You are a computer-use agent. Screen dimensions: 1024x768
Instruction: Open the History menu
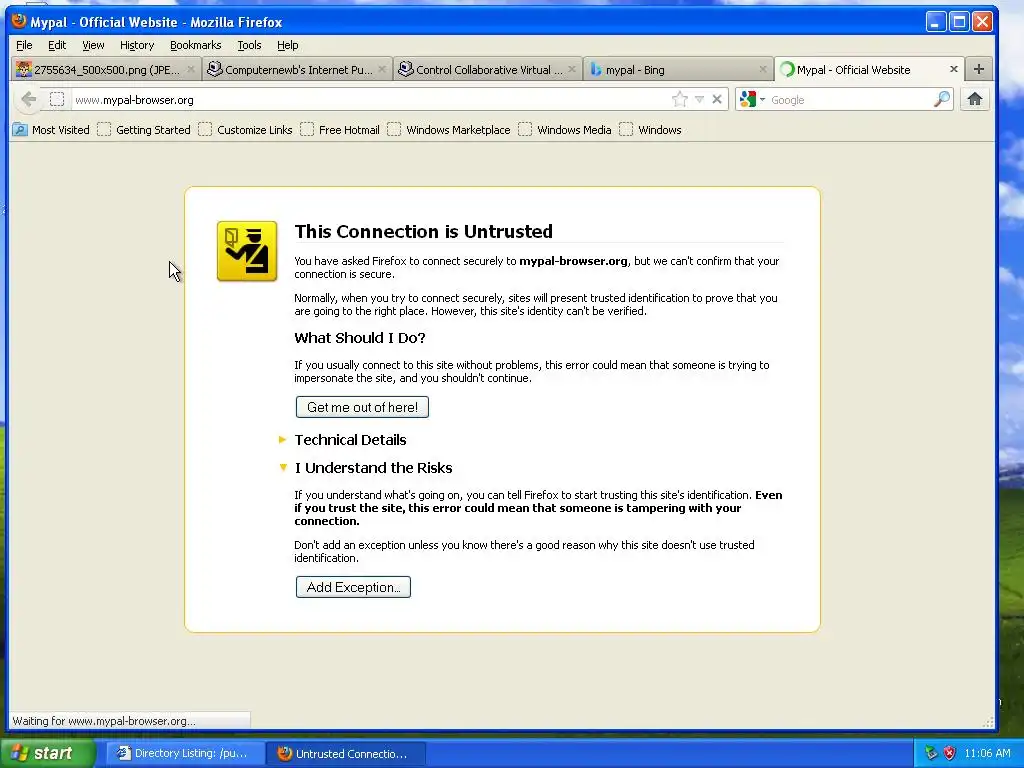pos(137,45)
